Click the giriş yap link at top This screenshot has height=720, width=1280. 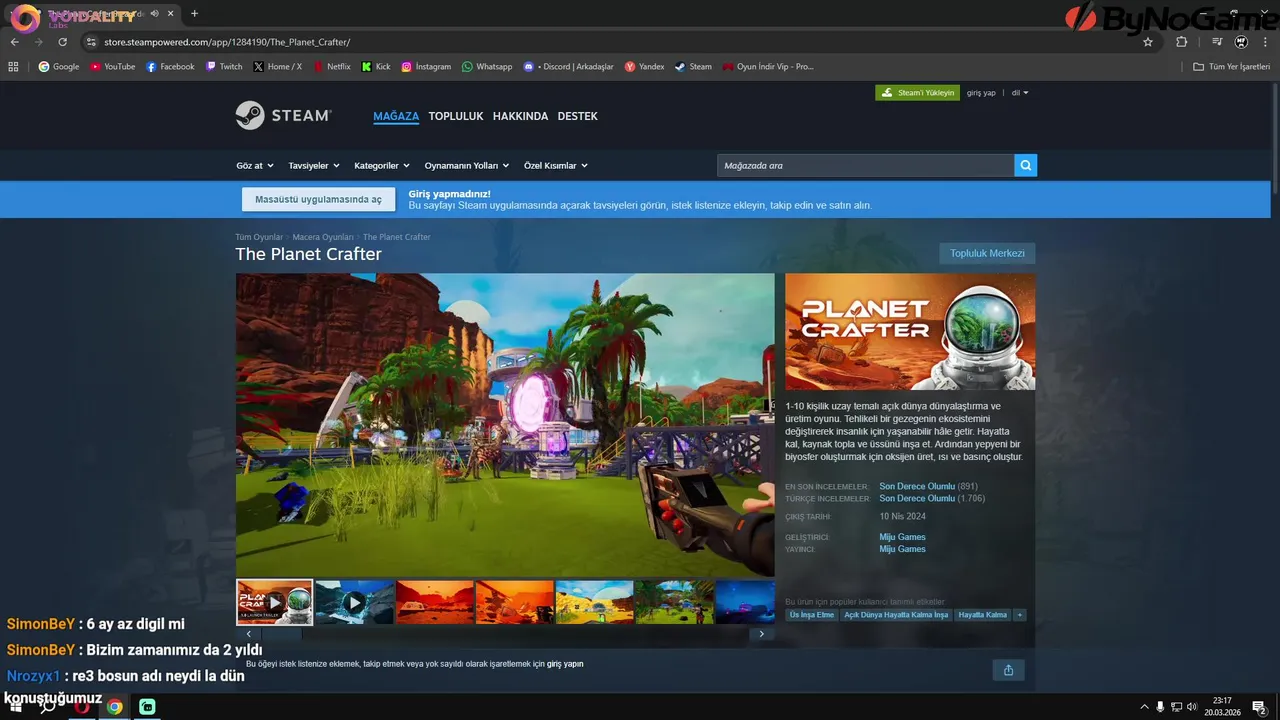pyautogui.click(x=981, y=93)
